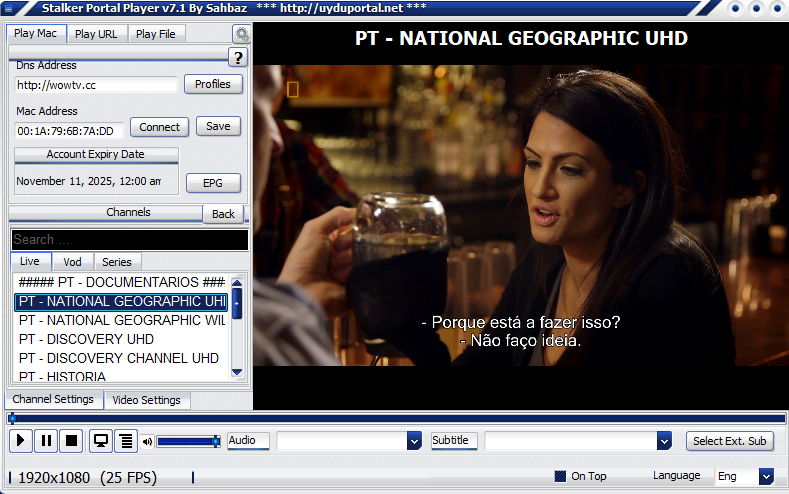Click the expiry date November 11, 2025 text

coord(89,181)
